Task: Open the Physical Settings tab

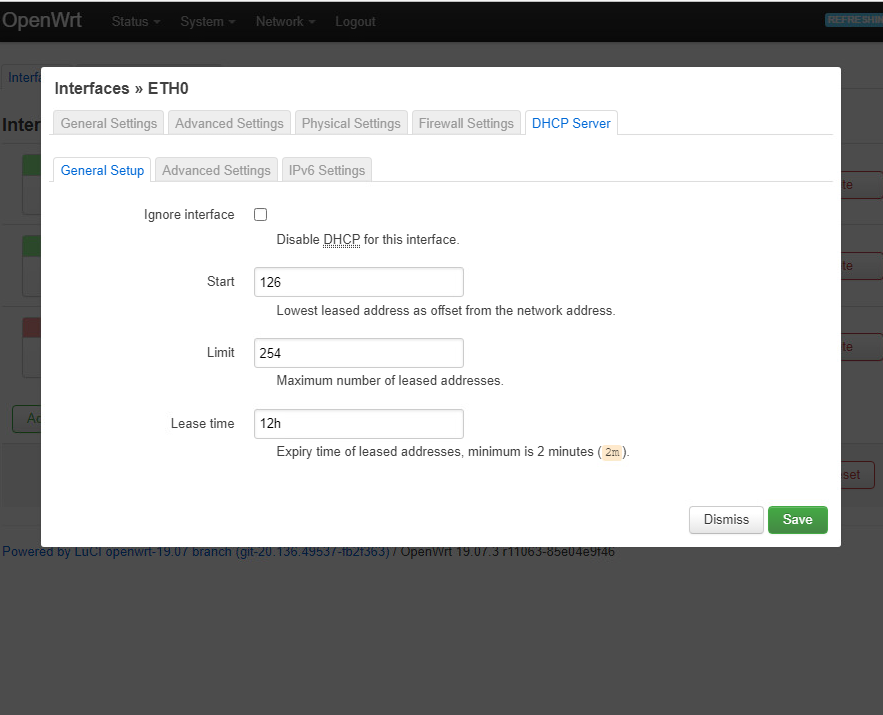Action: (x=351, y=122)
